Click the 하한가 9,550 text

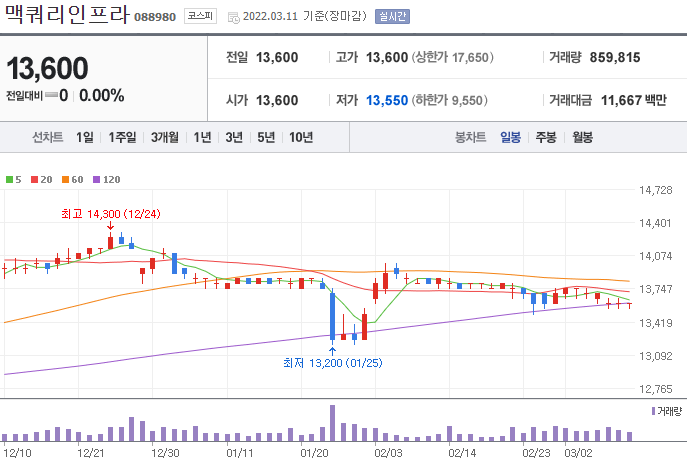[x=449, y=100]
